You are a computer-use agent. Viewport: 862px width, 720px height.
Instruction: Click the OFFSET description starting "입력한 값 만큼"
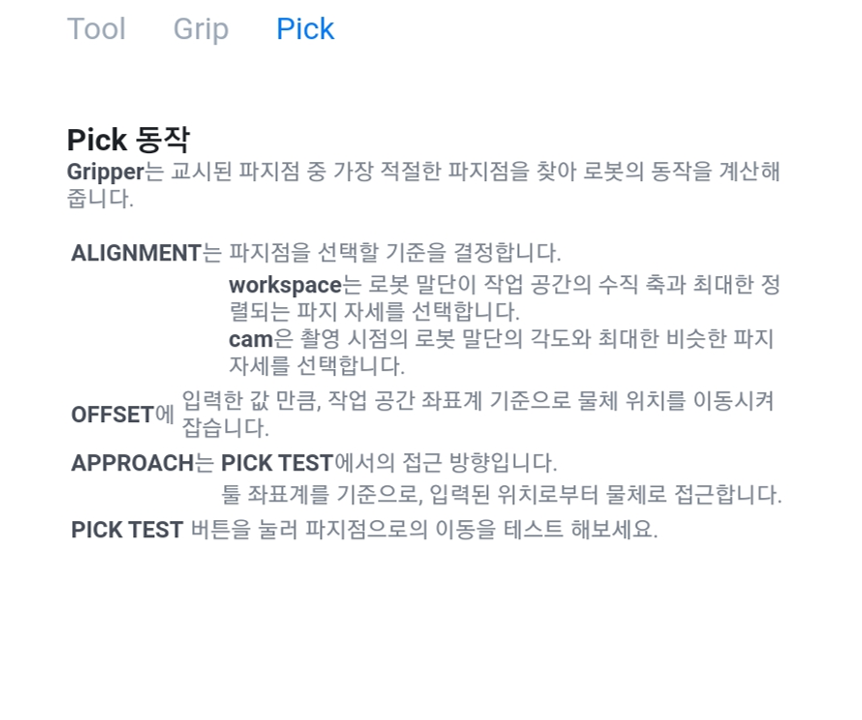477,414
